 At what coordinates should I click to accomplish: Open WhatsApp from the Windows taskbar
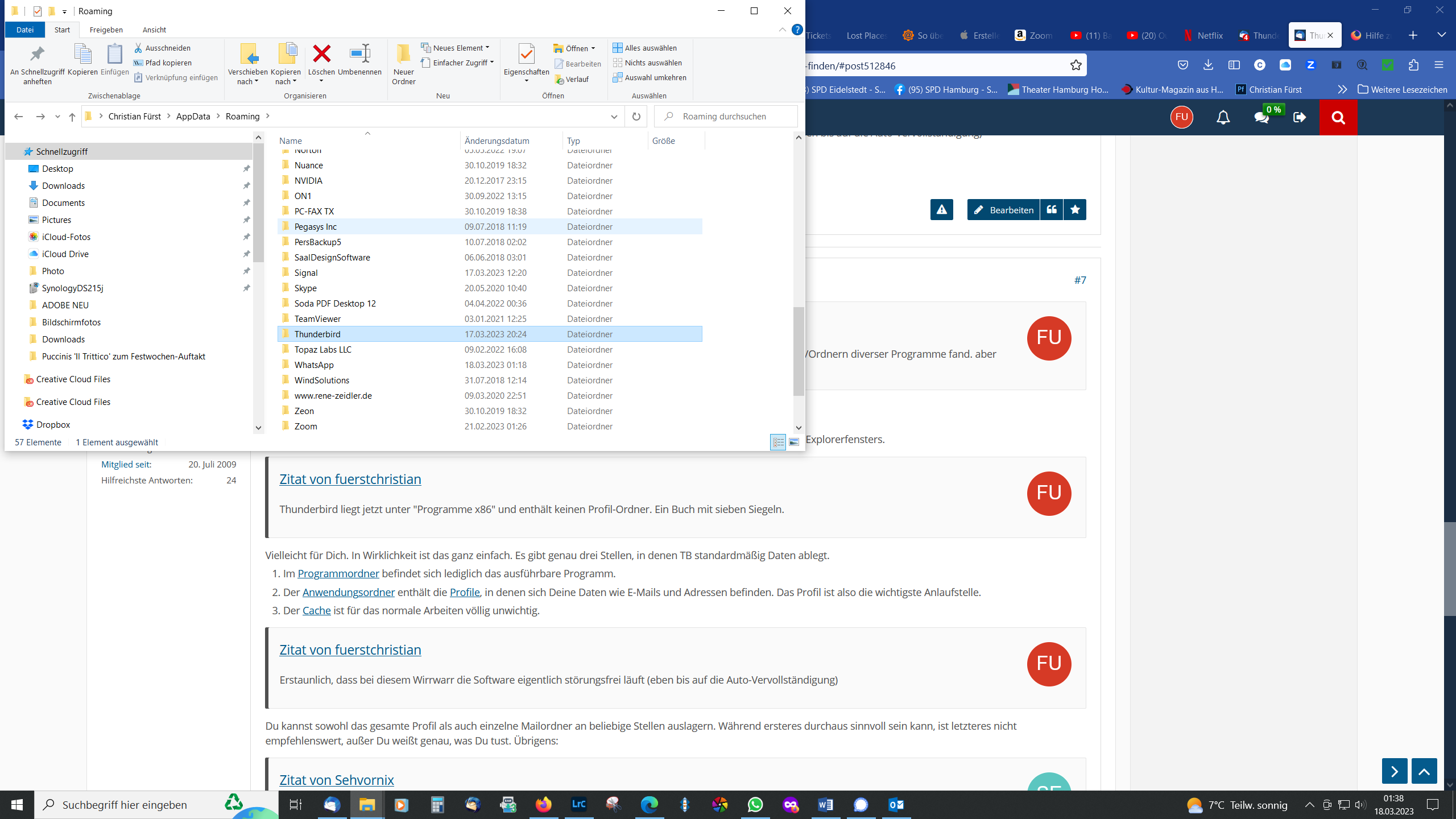[x=755, y=804]
